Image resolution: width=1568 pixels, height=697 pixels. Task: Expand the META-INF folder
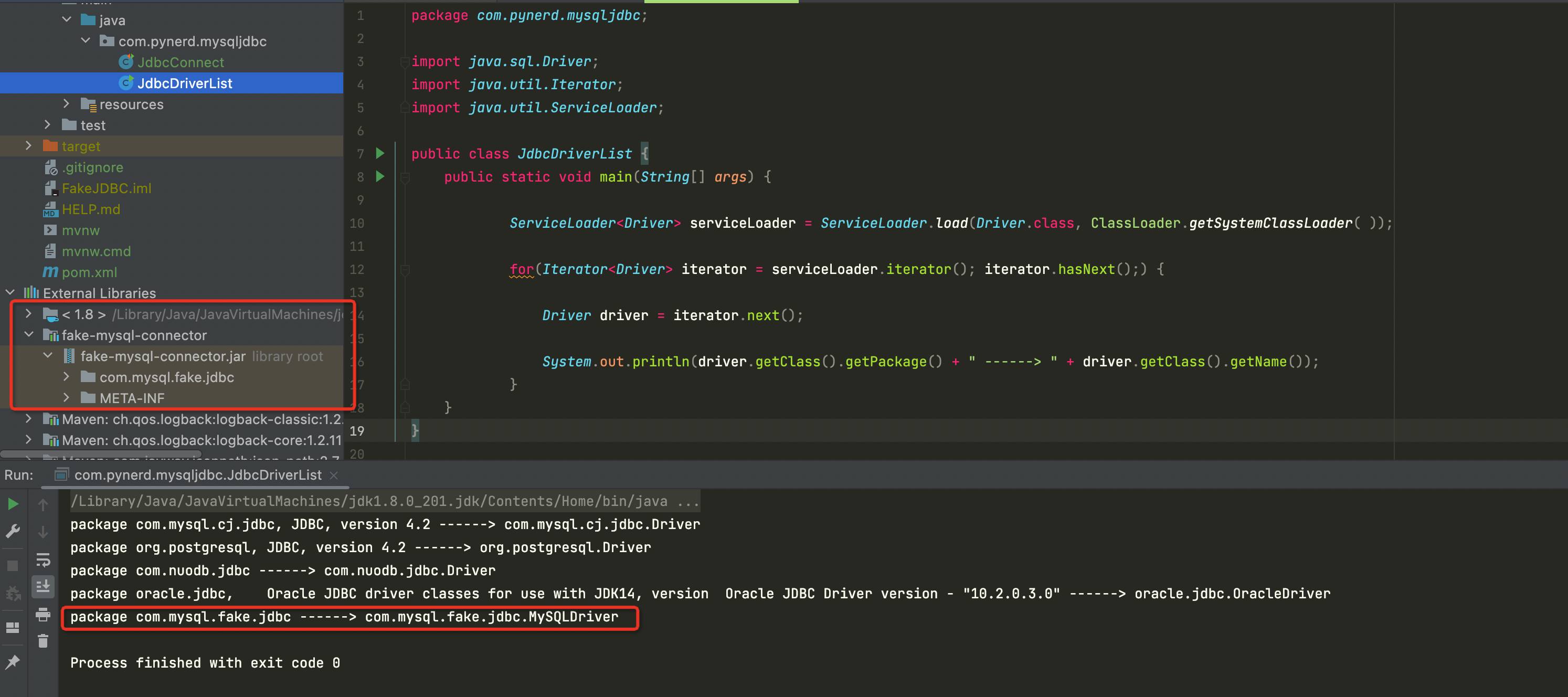66,398
